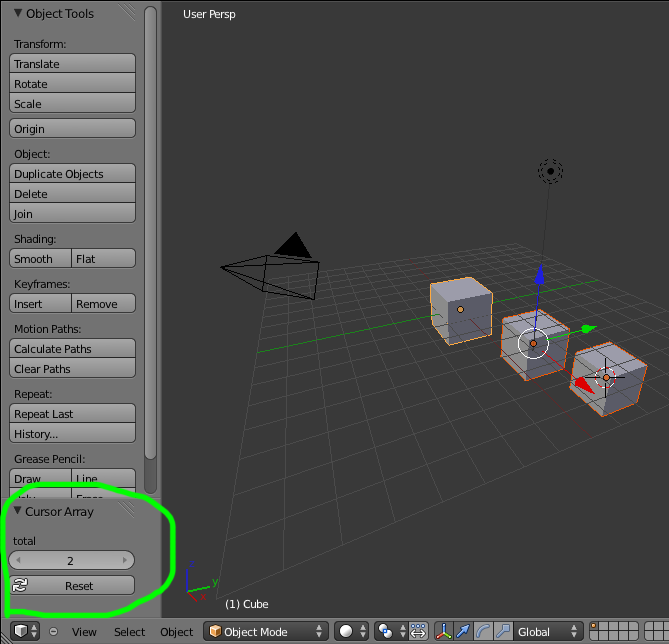Enable the rotate manipulator arc
669x644 pixels.
coord(483,631)
